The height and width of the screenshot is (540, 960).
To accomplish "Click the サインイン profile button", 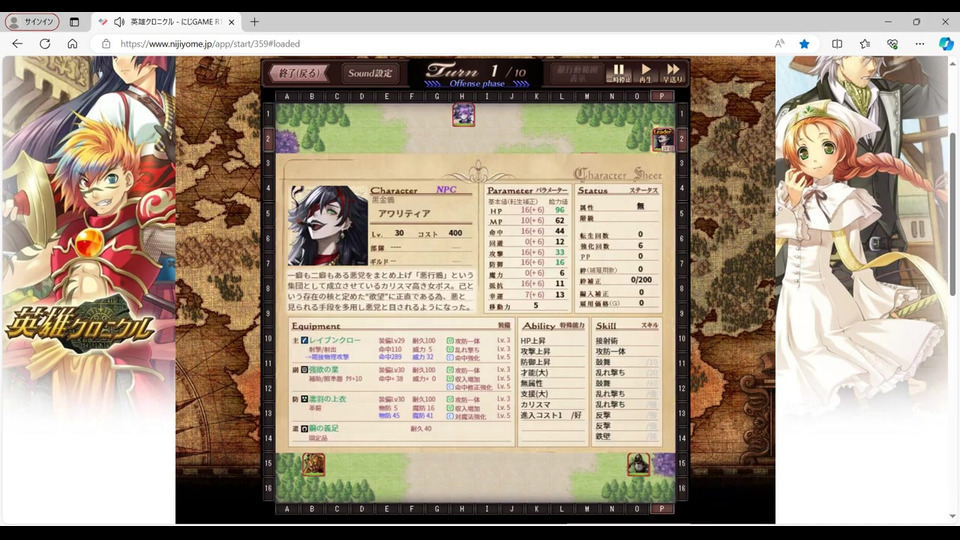I will pyautogui.click(x=32, y=22).
